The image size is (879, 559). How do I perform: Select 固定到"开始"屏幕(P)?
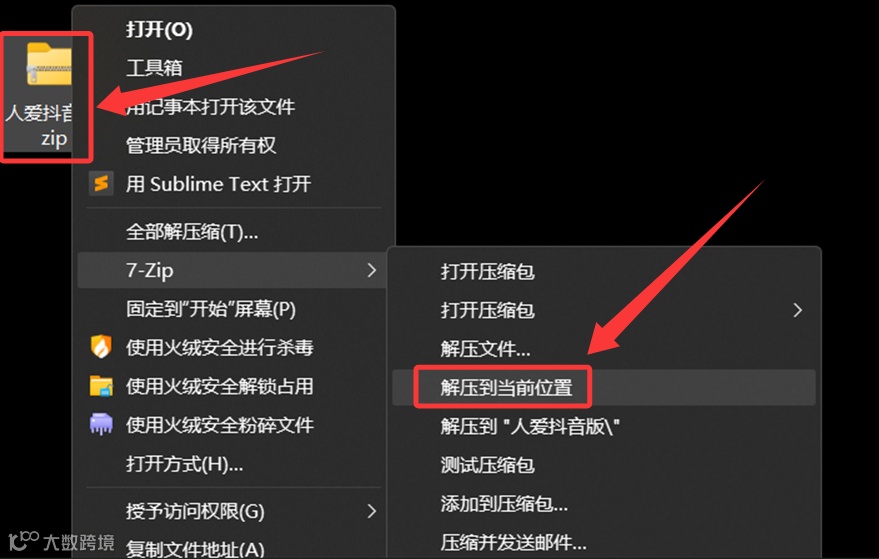(211, 309)
